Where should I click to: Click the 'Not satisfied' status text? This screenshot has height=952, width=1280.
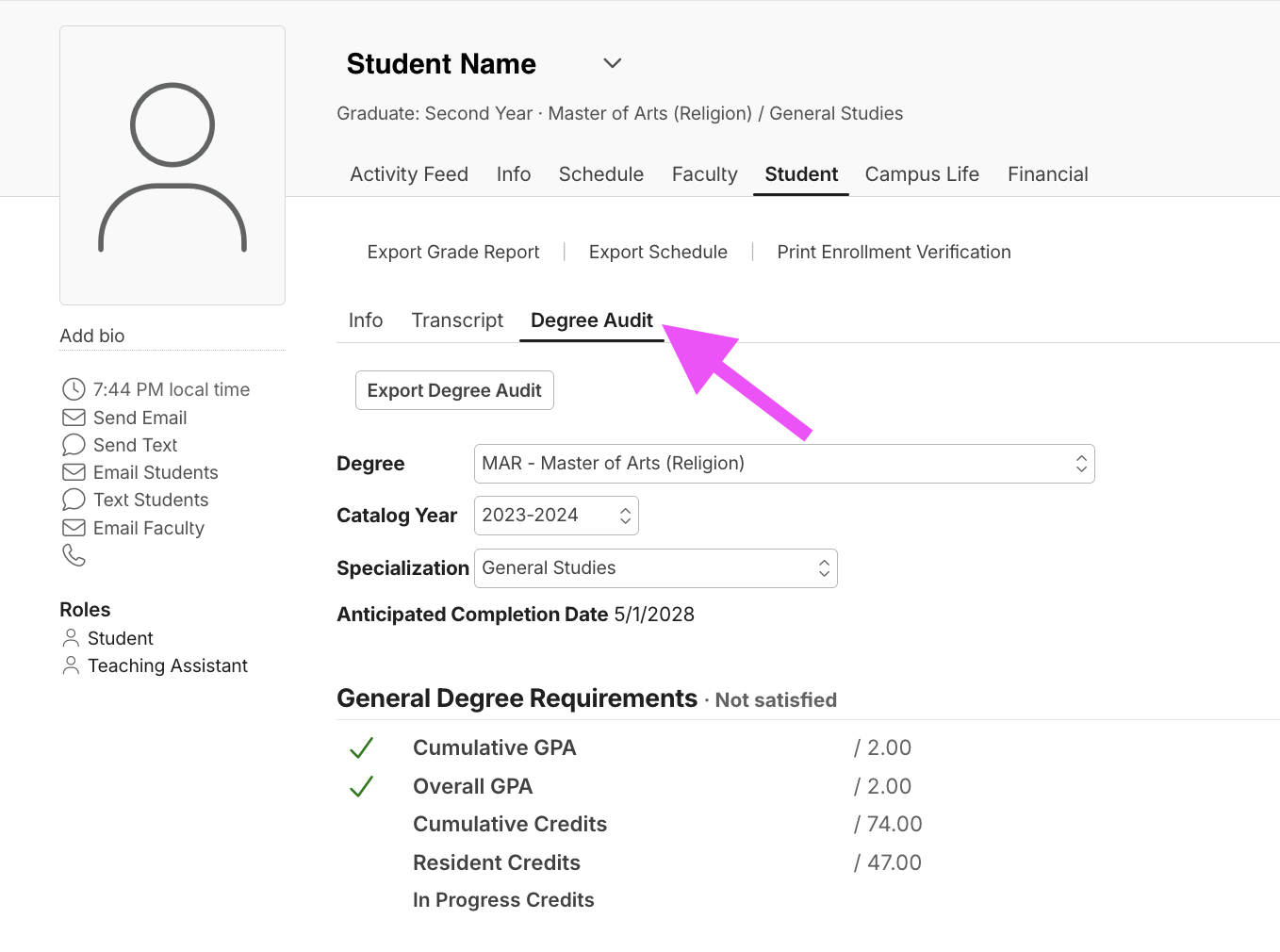coord(776,700)
